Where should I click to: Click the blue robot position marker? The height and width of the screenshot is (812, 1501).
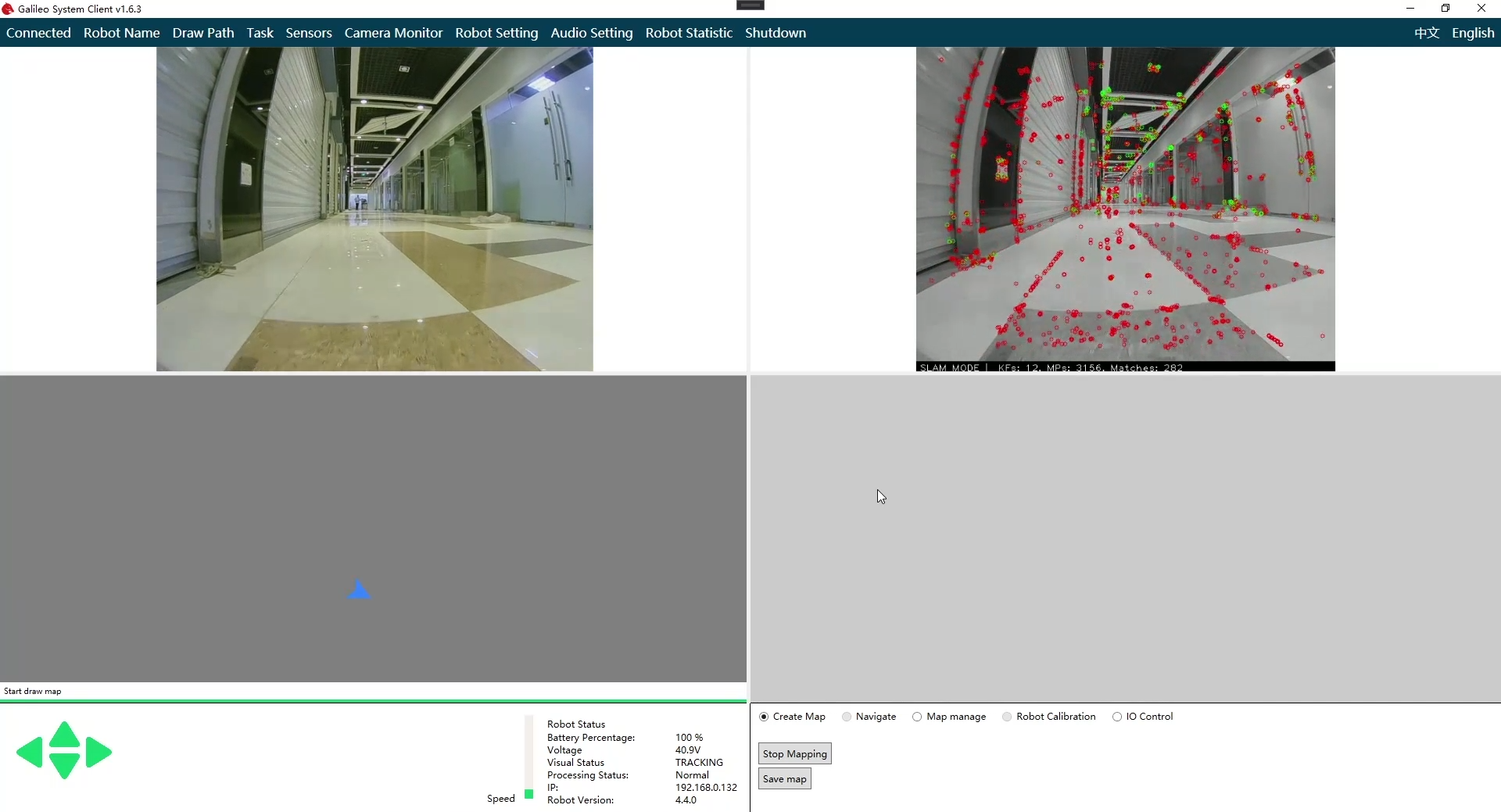click(x=359, y=590)
